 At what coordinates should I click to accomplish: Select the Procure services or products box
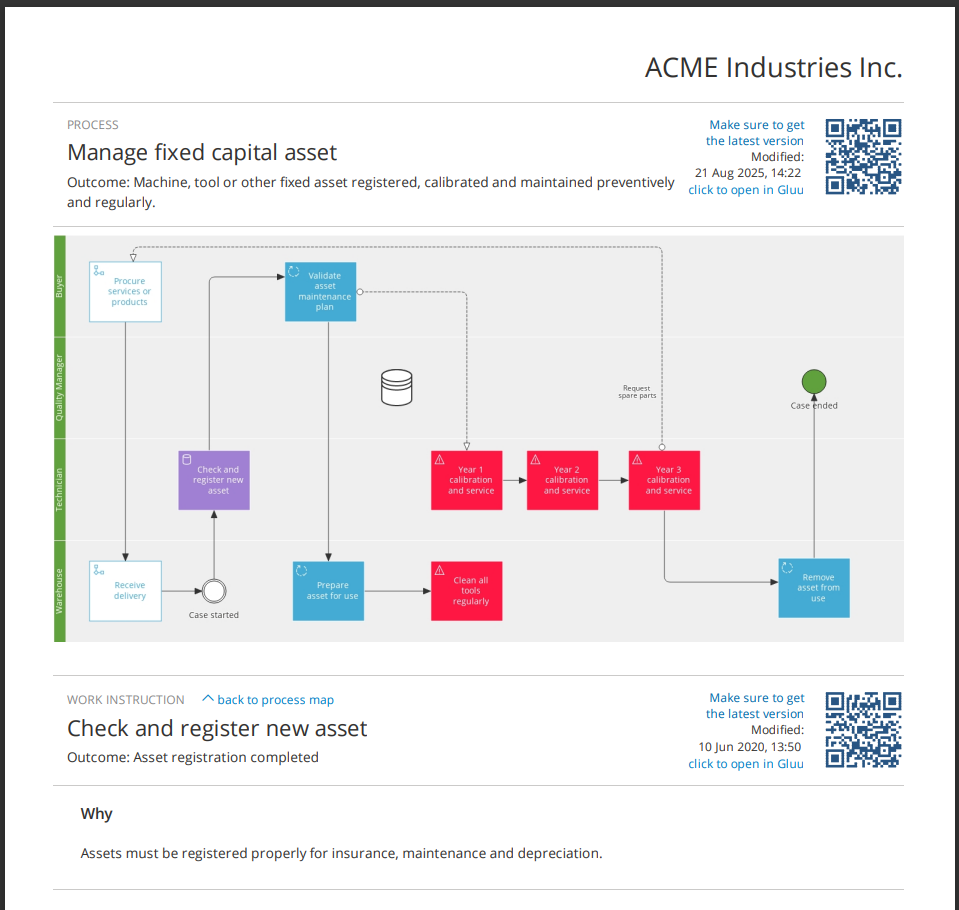[x=125, y=291]
